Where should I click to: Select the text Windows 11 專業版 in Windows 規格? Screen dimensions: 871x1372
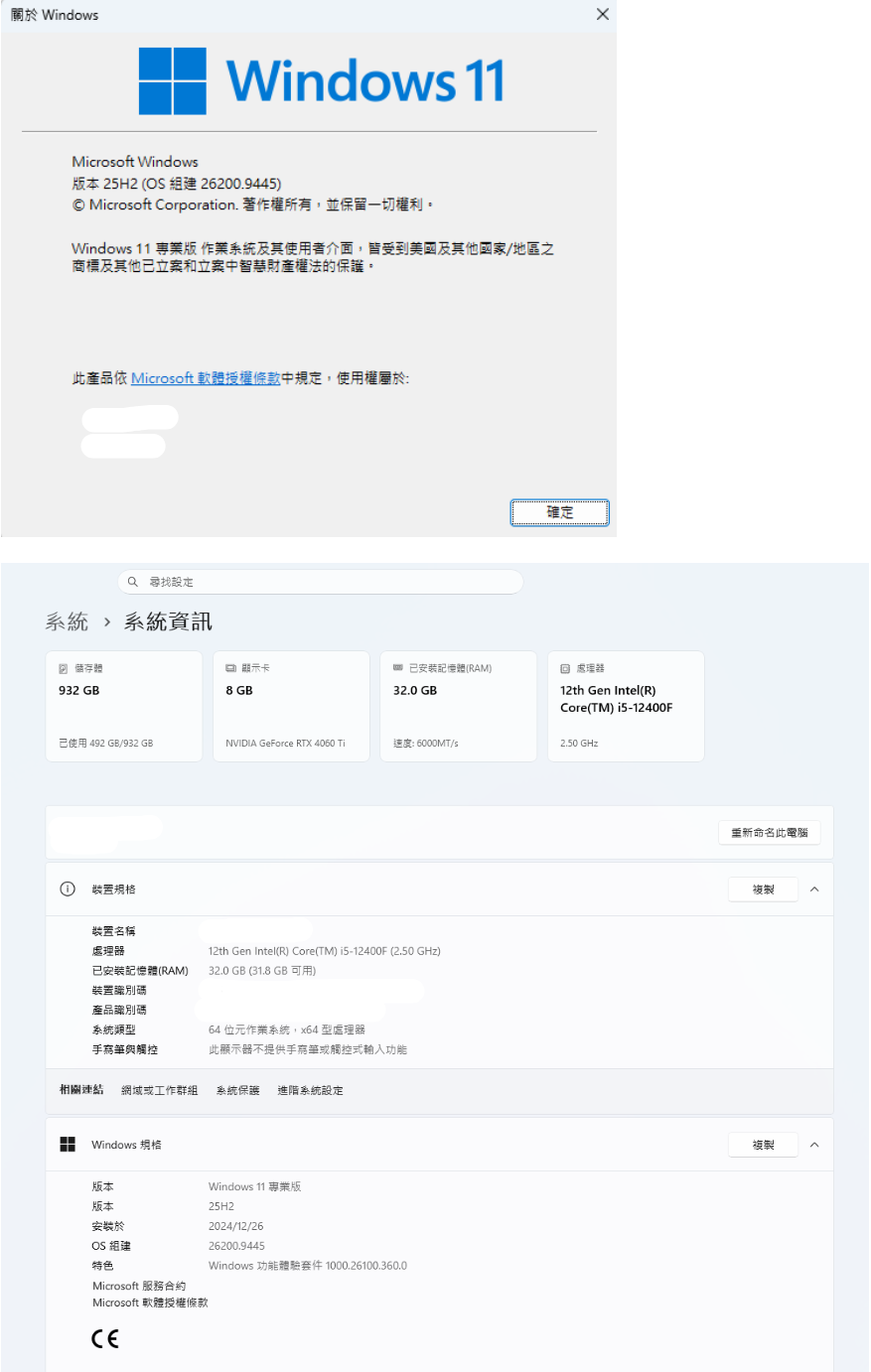(255, 1186)
